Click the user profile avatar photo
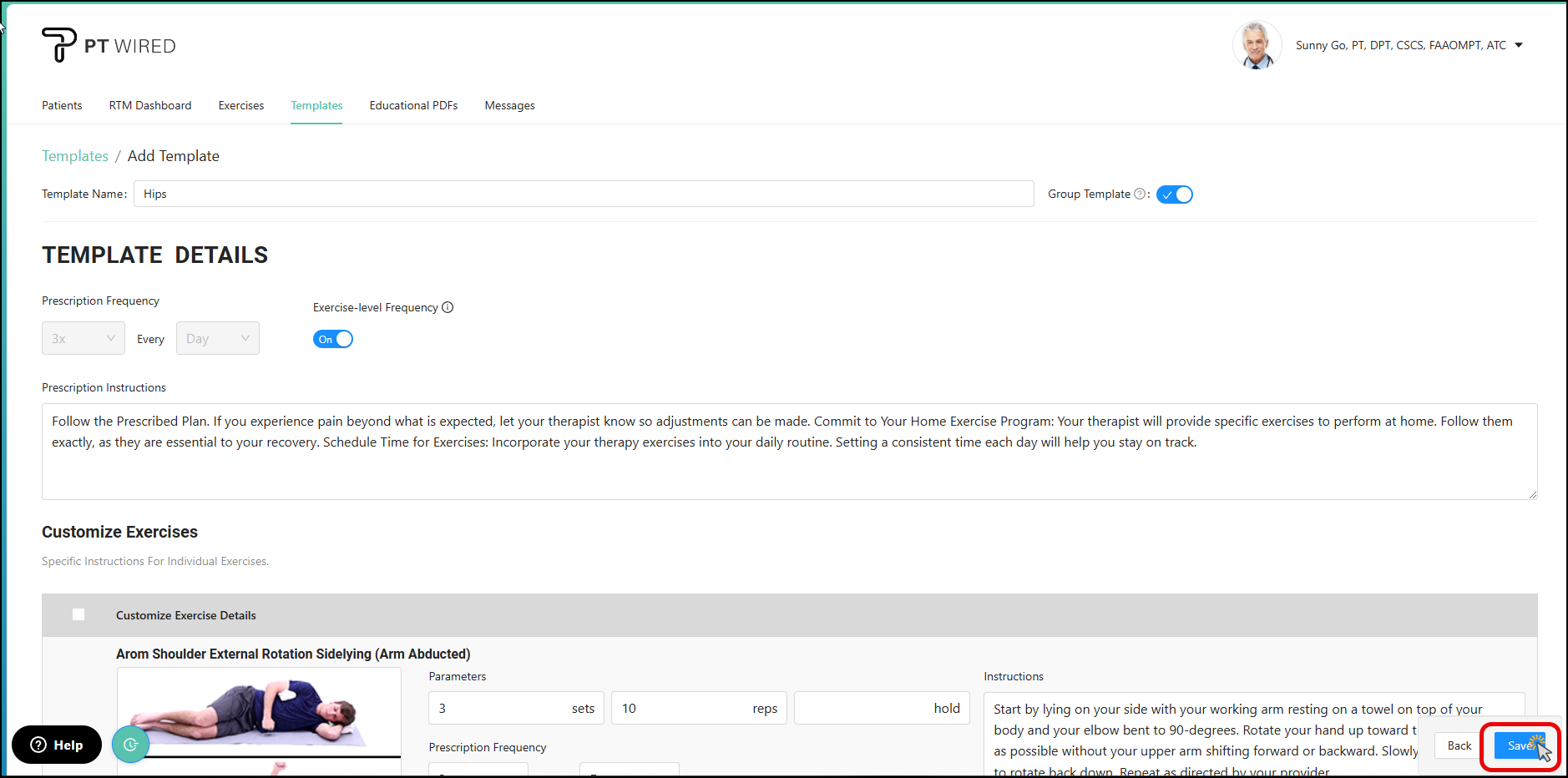1568x778 pixels. point(1257,45)
